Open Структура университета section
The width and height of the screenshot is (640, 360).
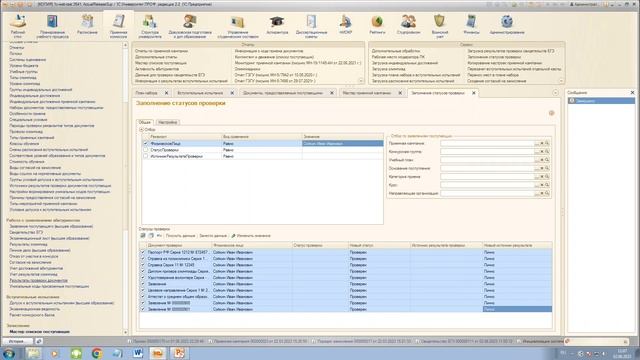(x=150, y=26)
